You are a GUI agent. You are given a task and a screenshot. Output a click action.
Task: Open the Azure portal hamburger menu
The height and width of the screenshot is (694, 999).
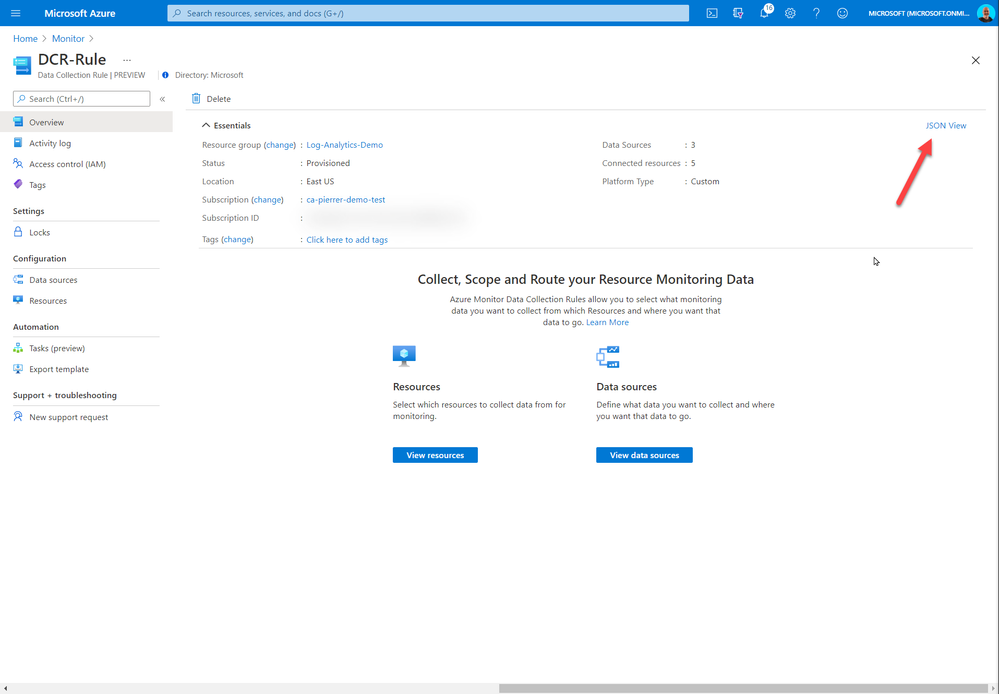[16, 13]
